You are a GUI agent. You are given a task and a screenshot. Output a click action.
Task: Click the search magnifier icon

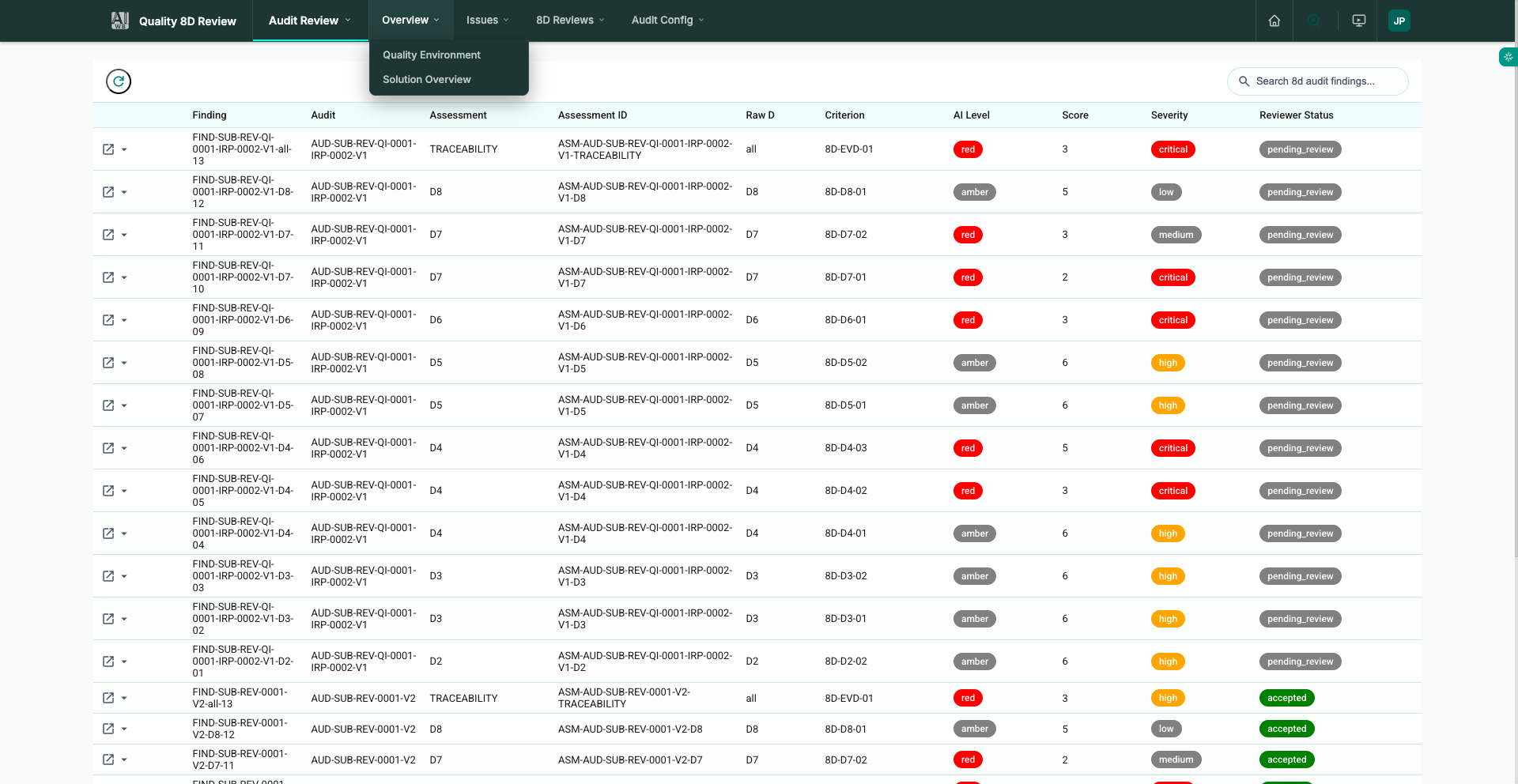click(x=1244, y=81)
